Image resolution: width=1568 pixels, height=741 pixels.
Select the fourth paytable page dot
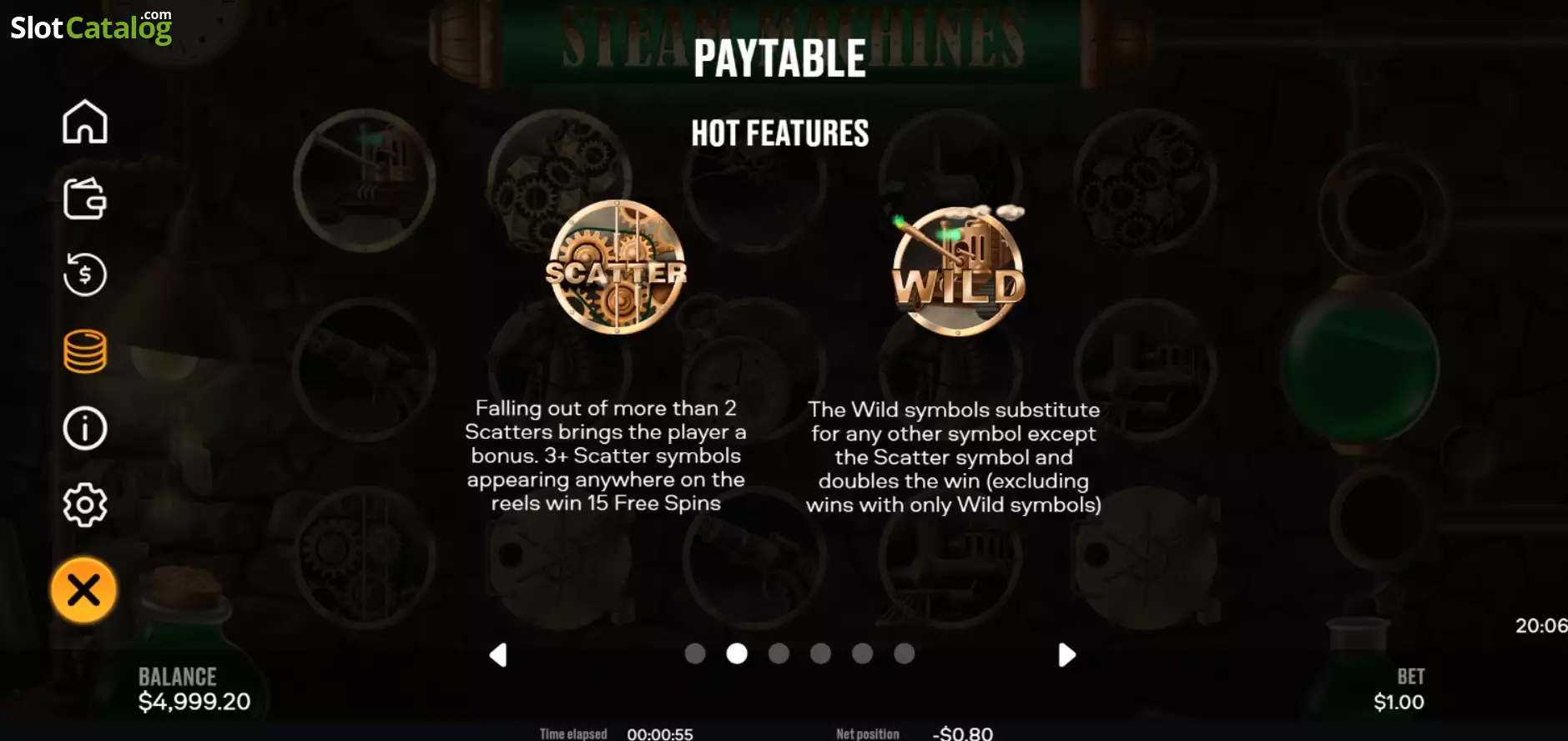[820, 653]
